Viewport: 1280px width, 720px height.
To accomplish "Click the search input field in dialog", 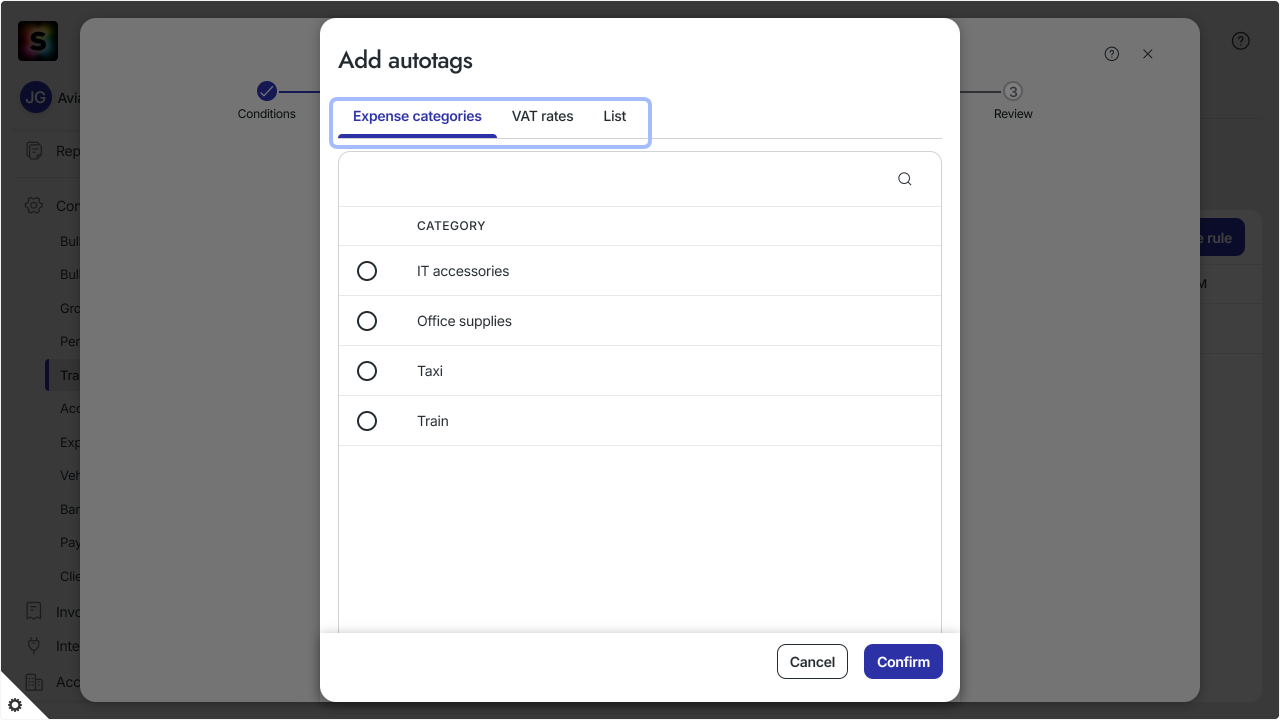I will [640, 179].
